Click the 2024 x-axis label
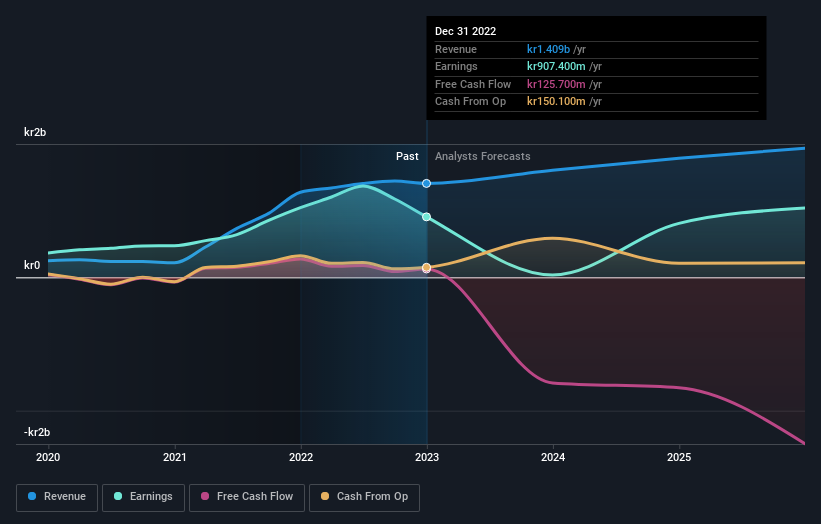 click(x=553, y=458)
